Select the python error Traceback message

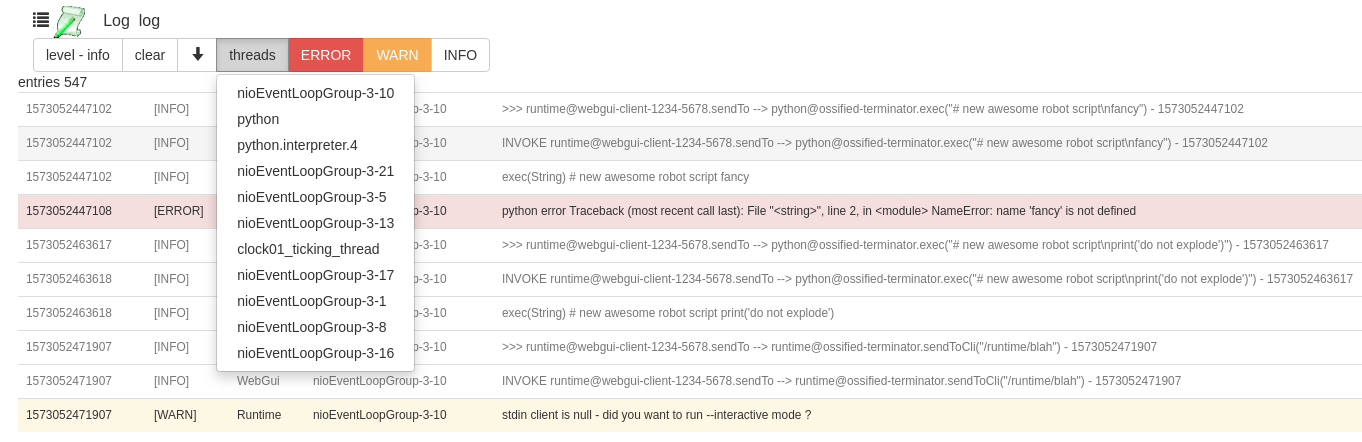(819, 211)
